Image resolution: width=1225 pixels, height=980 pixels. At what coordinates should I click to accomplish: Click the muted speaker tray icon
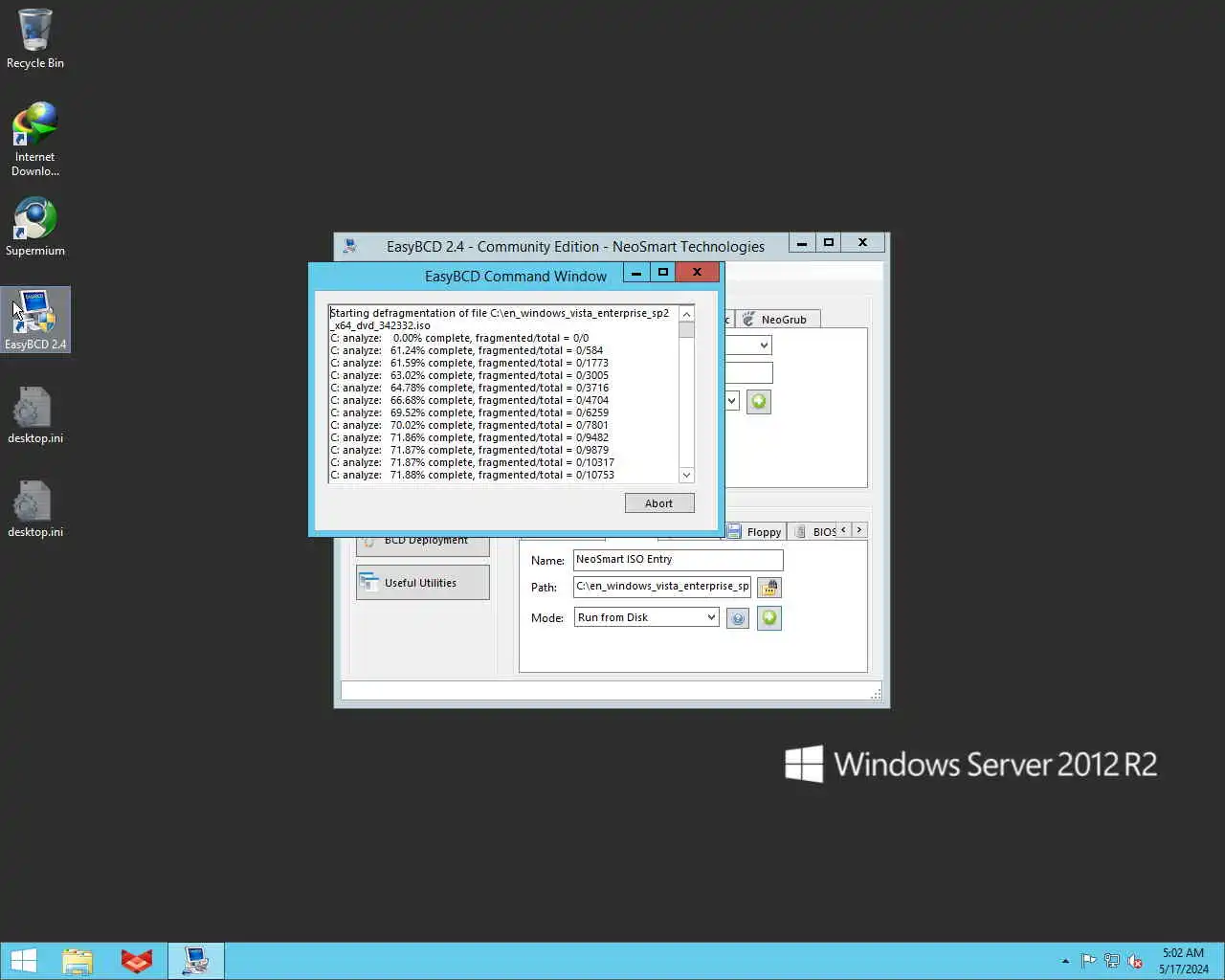[1135, 961]
